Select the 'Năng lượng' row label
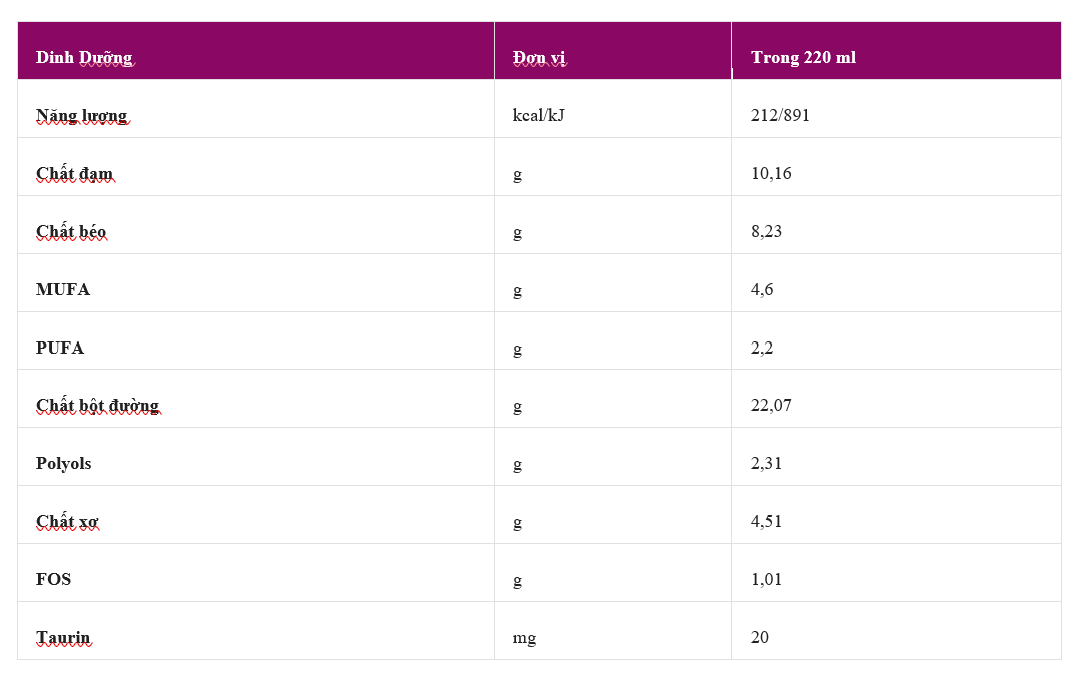The width and height of the screenshot is (1082, 684). point(82,115)
